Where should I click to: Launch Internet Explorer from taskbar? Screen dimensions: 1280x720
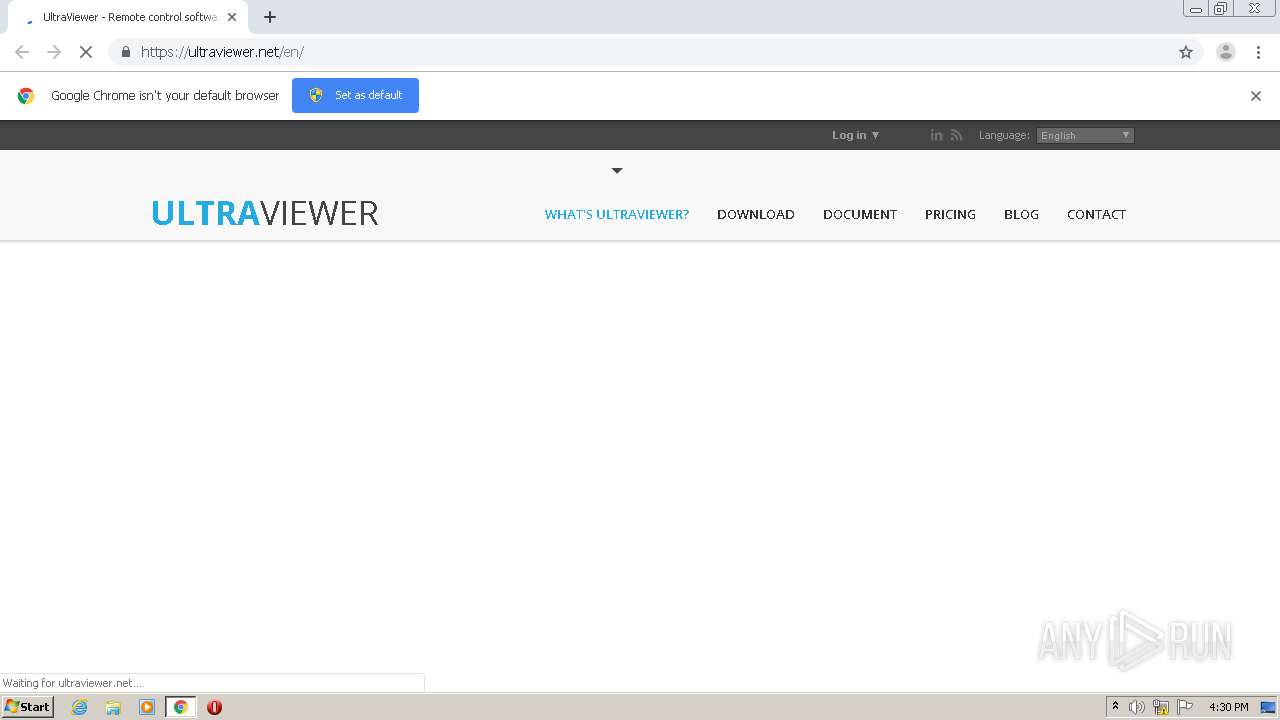(x=80, y=707)
